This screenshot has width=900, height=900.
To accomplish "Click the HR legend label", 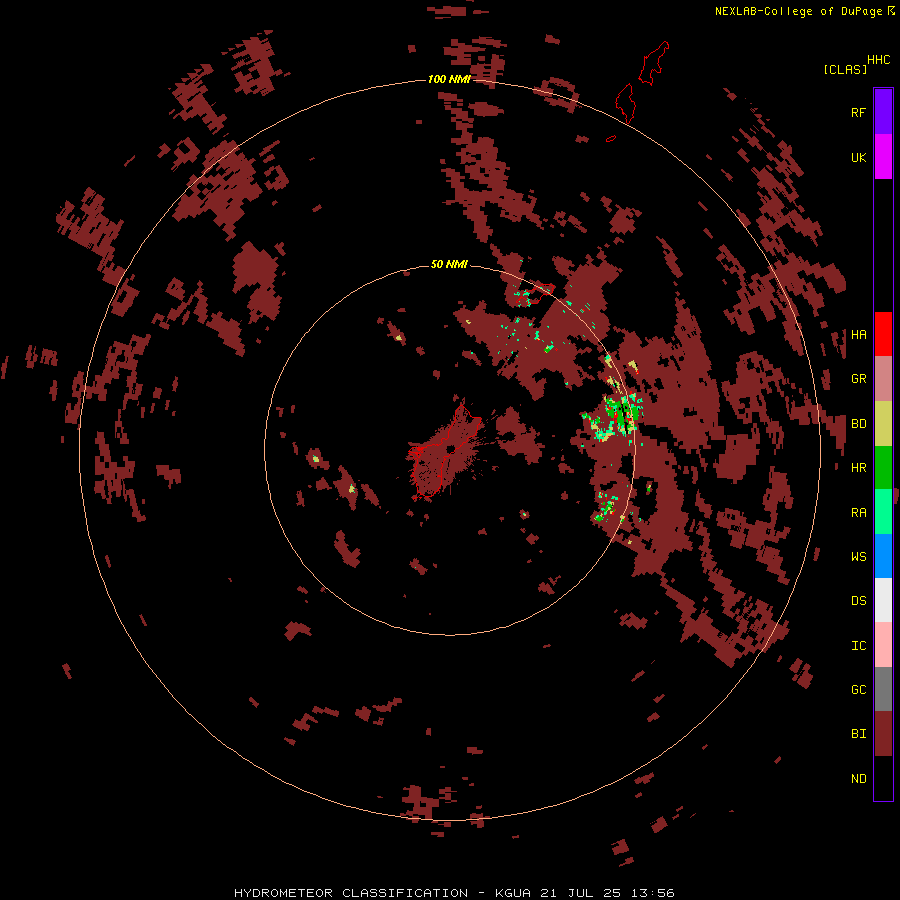I will coord(858,468).
